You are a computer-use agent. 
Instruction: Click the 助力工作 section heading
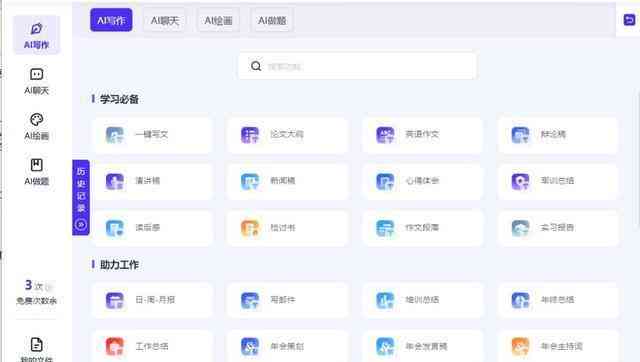point(119,265)
